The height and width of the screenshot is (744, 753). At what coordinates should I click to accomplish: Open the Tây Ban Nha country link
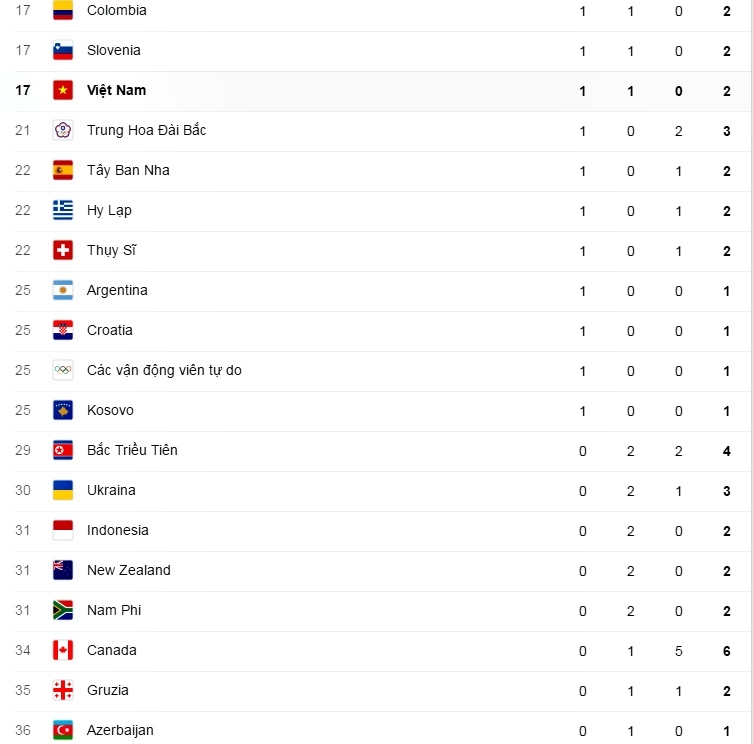tap(128, 170)
